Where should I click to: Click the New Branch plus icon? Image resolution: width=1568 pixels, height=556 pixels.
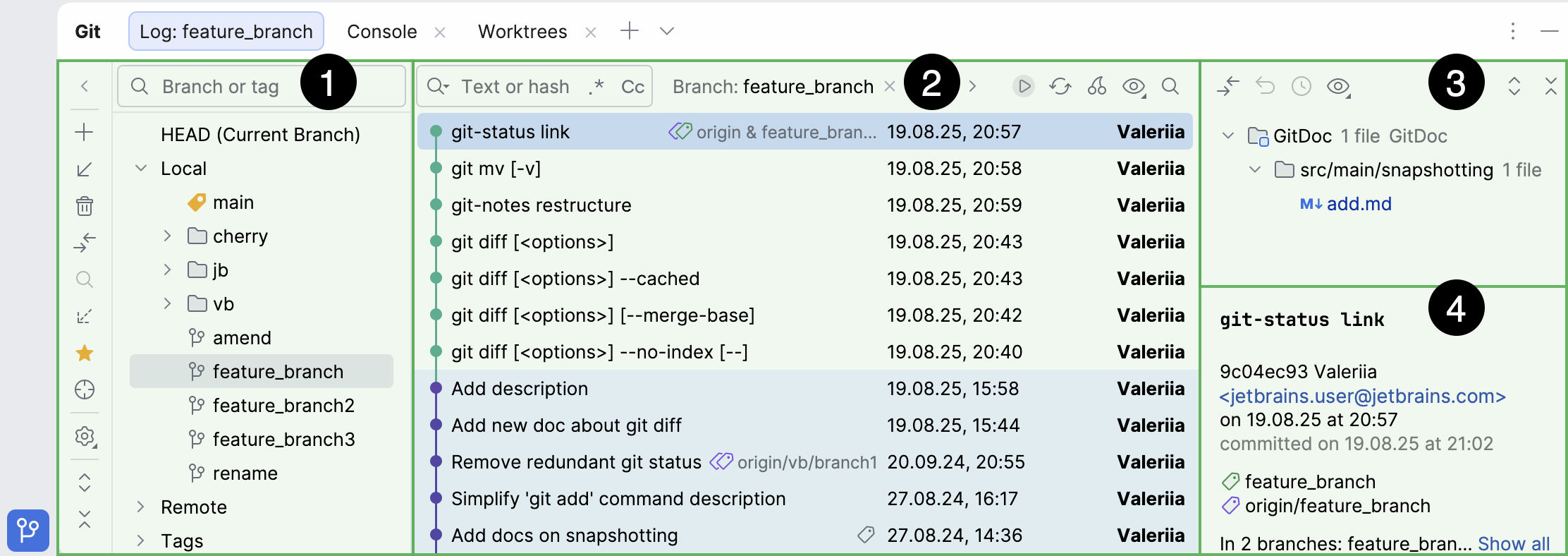(85, 132)
